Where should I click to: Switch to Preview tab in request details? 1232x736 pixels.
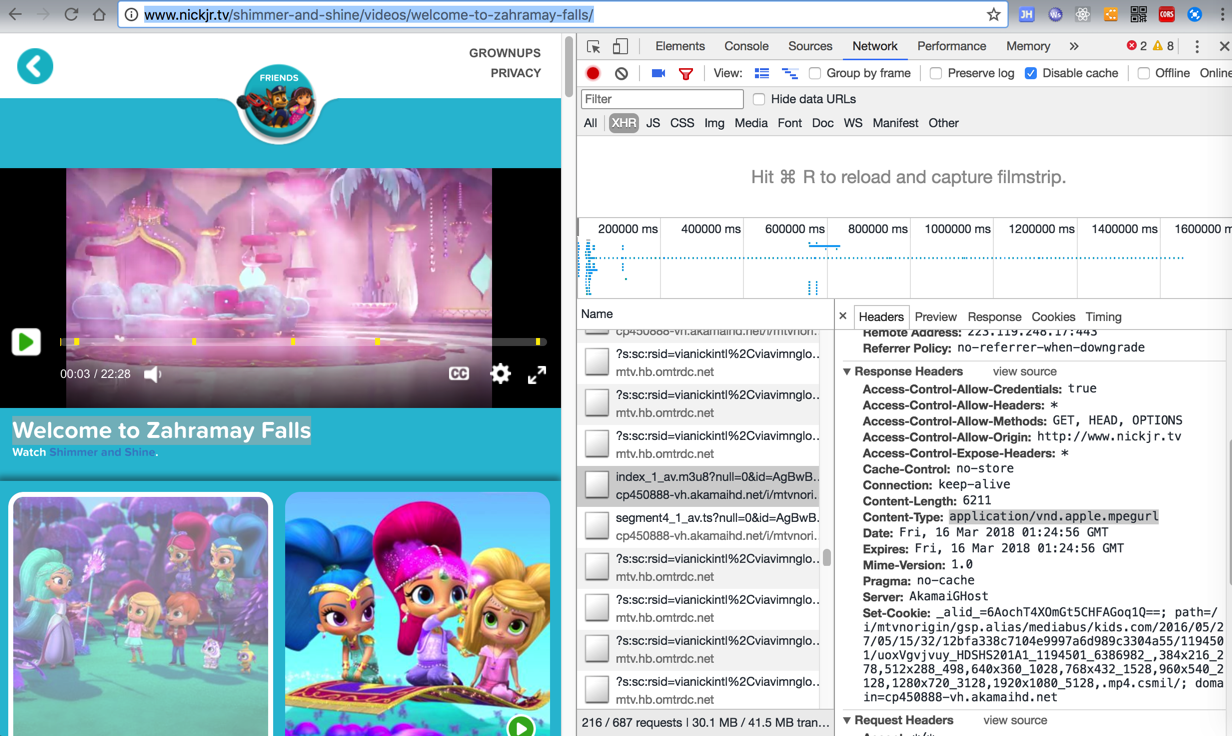tap(936, 316)
